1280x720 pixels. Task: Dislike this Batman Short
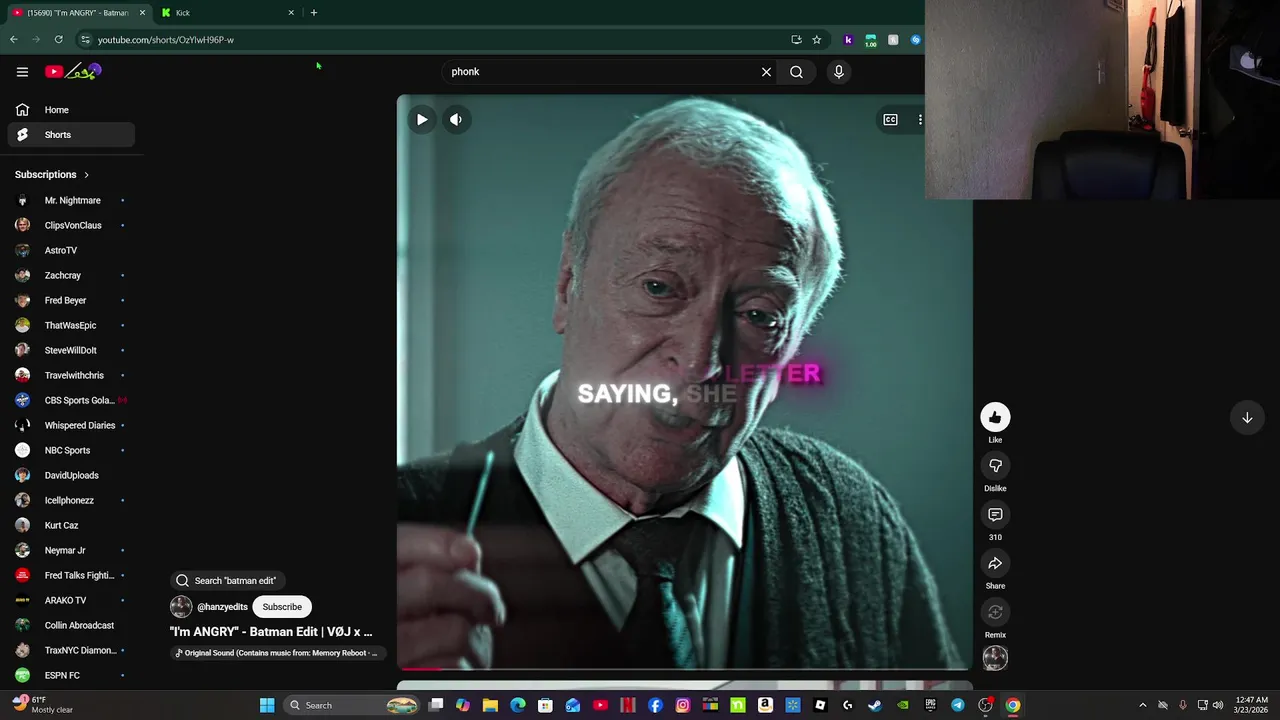[x=995, y=466]
